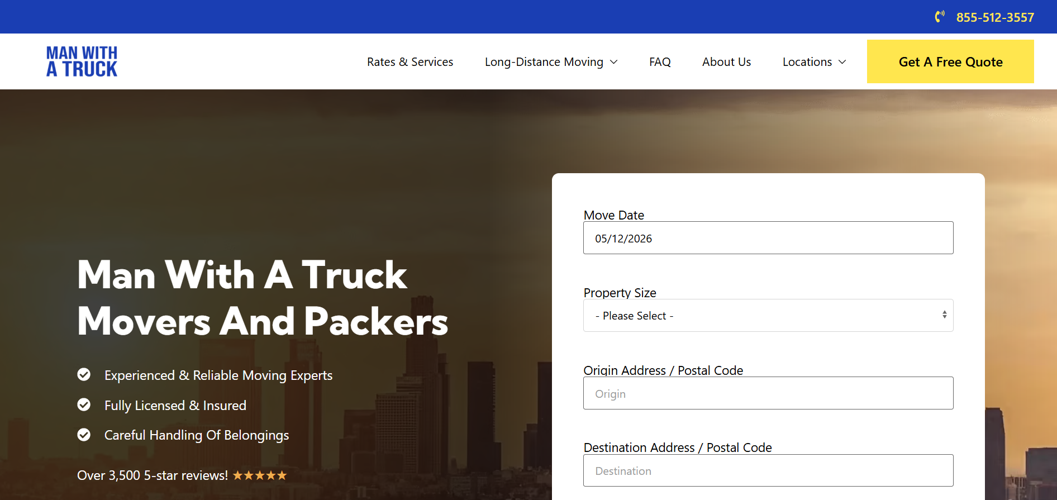
Task: Click the Get A Free Quote button
Action: tap(950, 61)
